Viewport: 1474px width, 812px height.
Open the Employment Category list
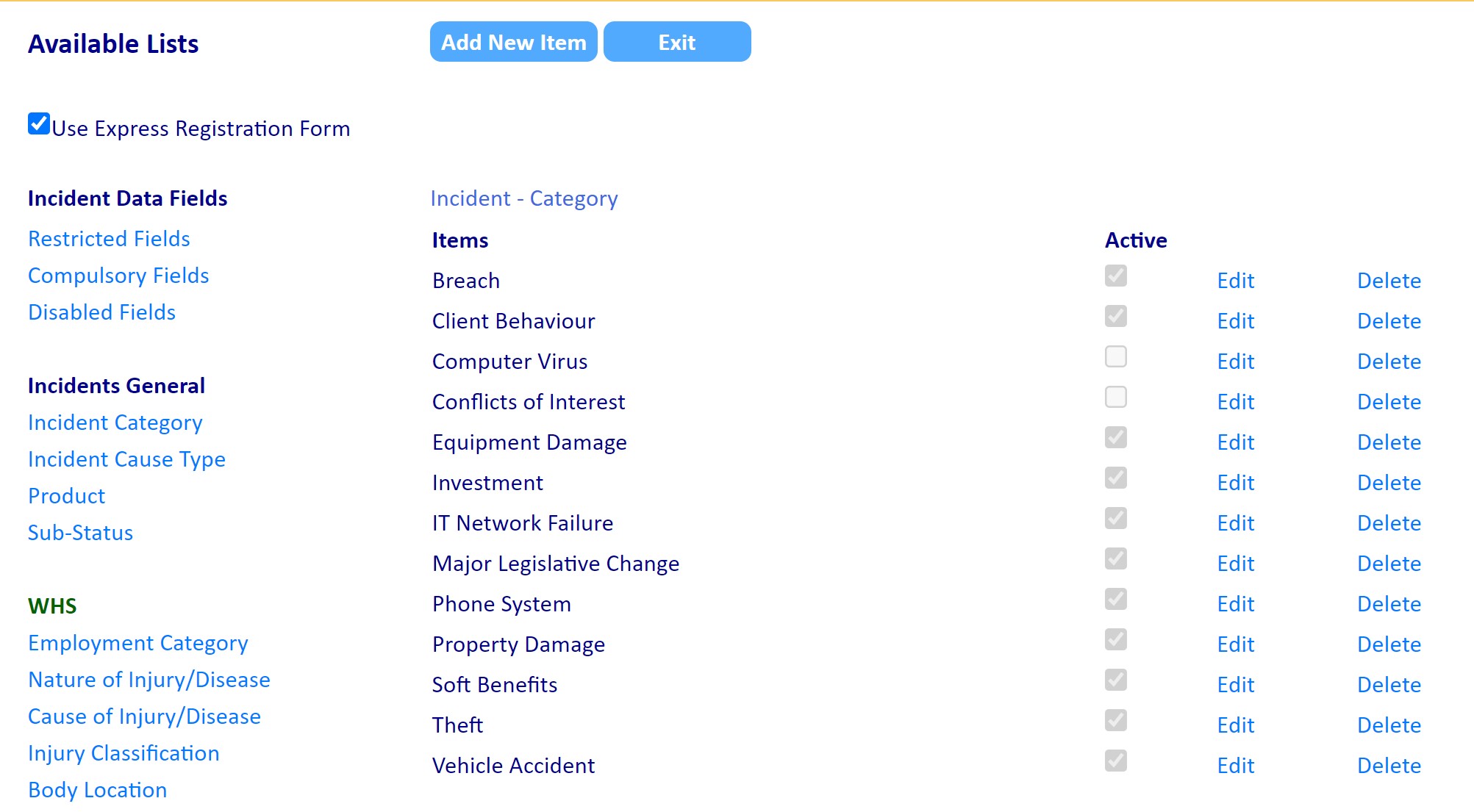[x=138, y=643]
